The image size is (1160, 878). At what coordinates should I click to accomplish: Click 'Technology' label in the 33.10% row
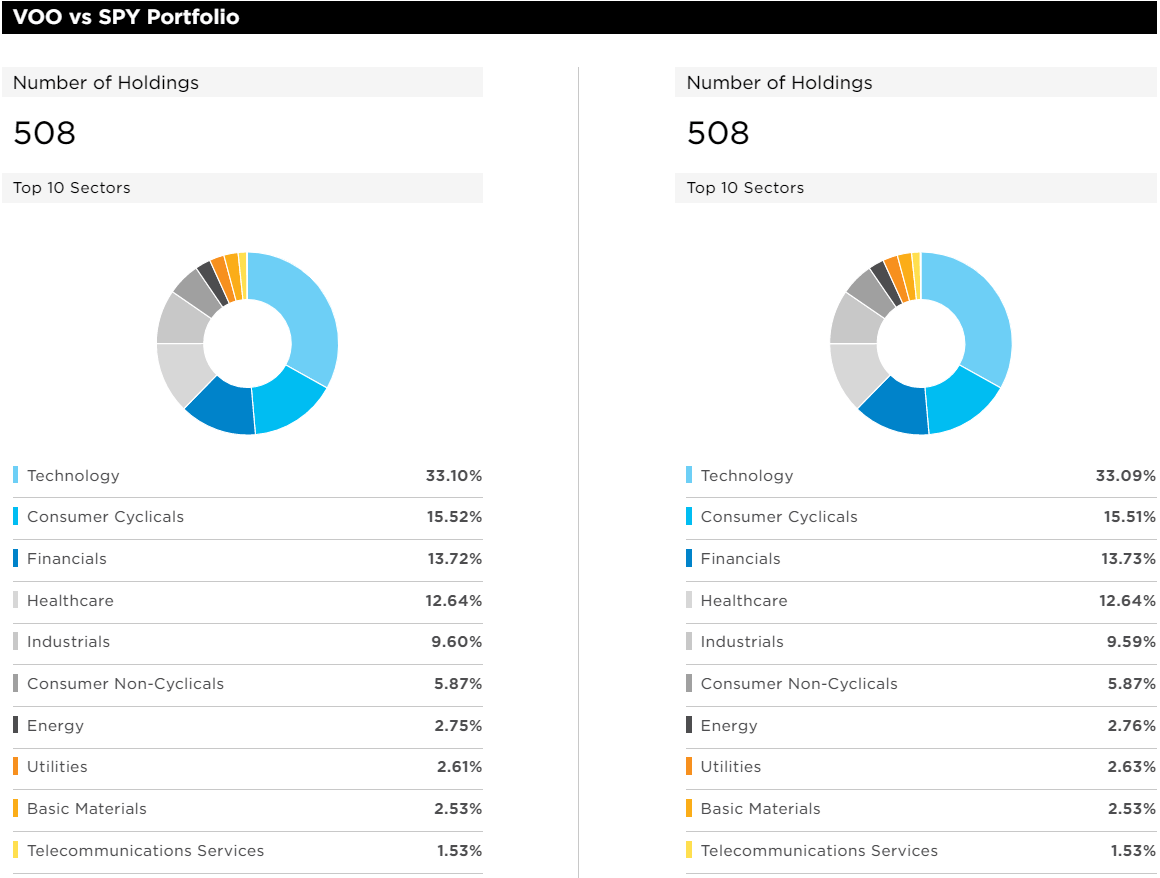(73, 476)
